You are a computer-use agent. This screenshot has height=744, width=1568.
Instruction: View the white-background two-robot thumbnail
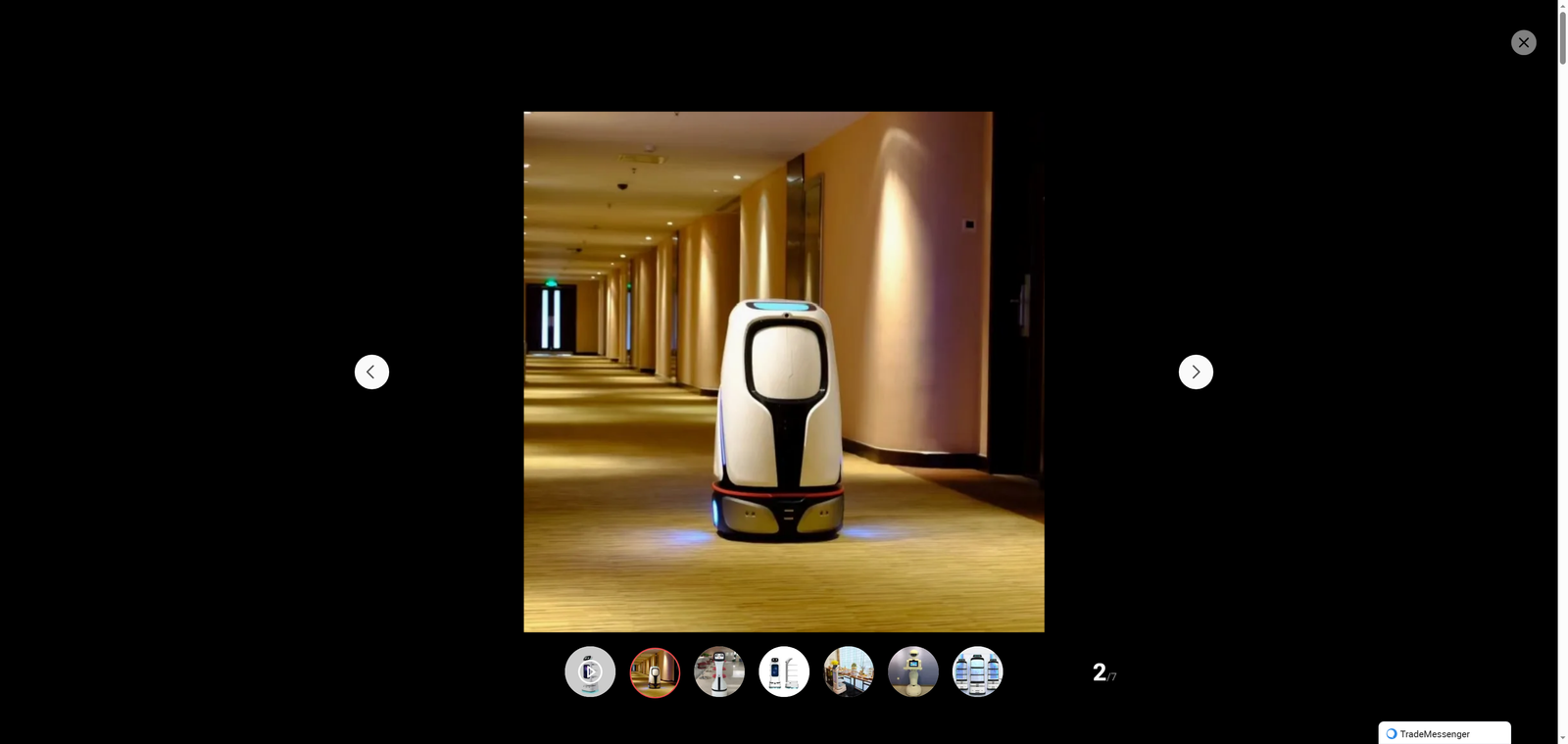(784, 671)
